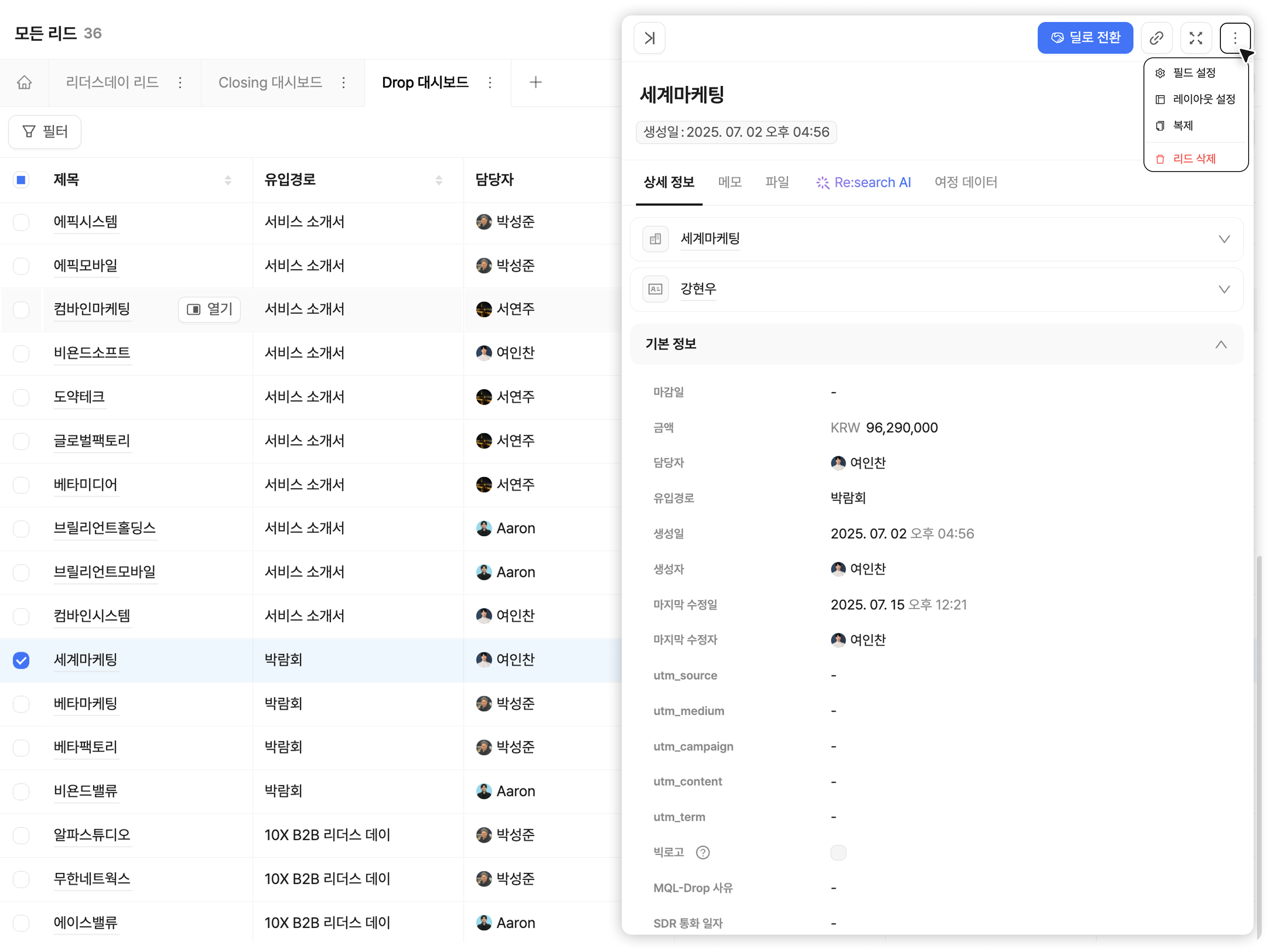Click the home icon tab
This screenshot has width=1270, height=952.
point(24,83)
